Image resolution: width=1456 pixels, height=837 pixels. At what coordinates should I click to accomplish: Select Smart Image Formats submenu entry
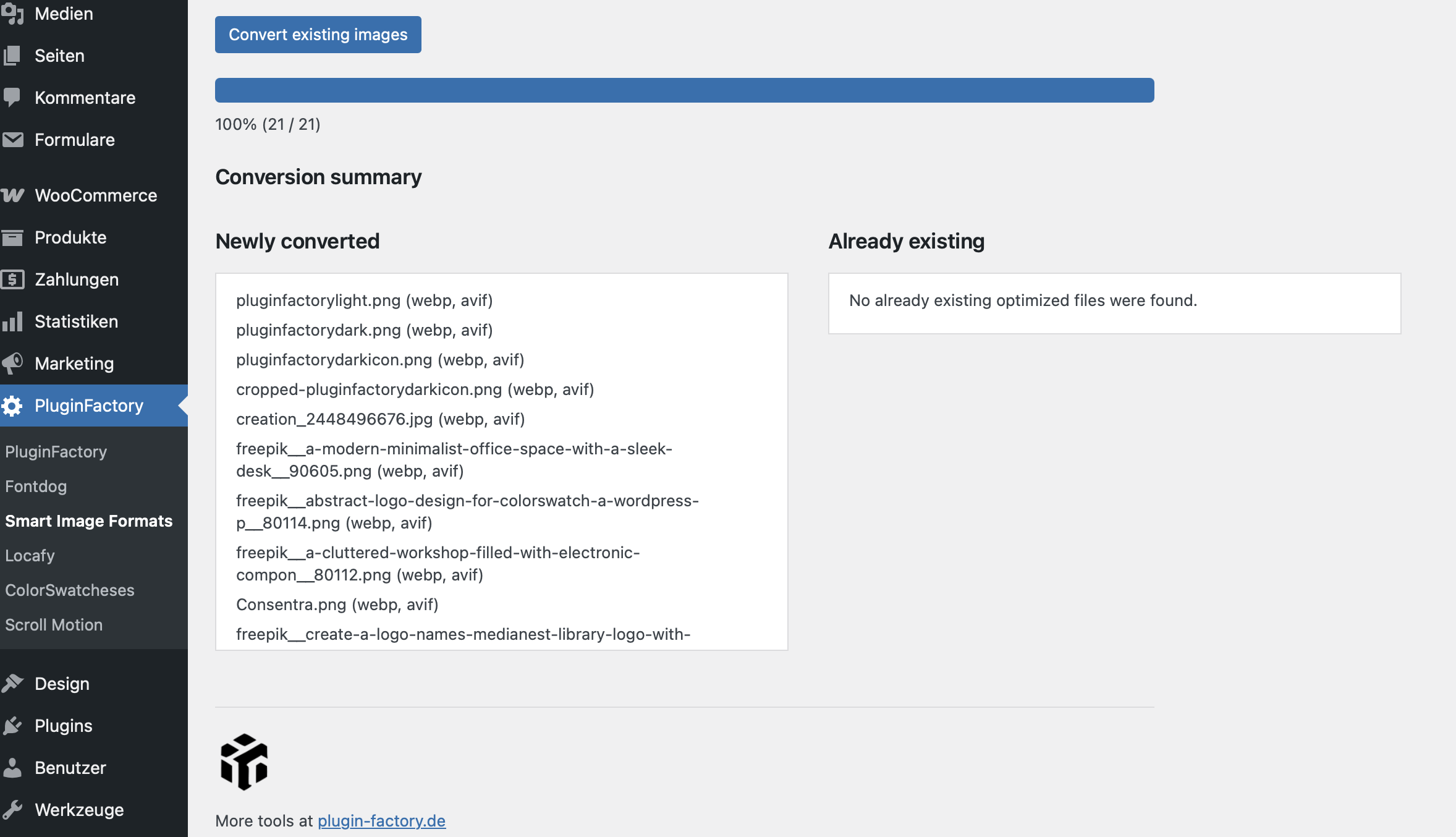click(x=88, y=521)
